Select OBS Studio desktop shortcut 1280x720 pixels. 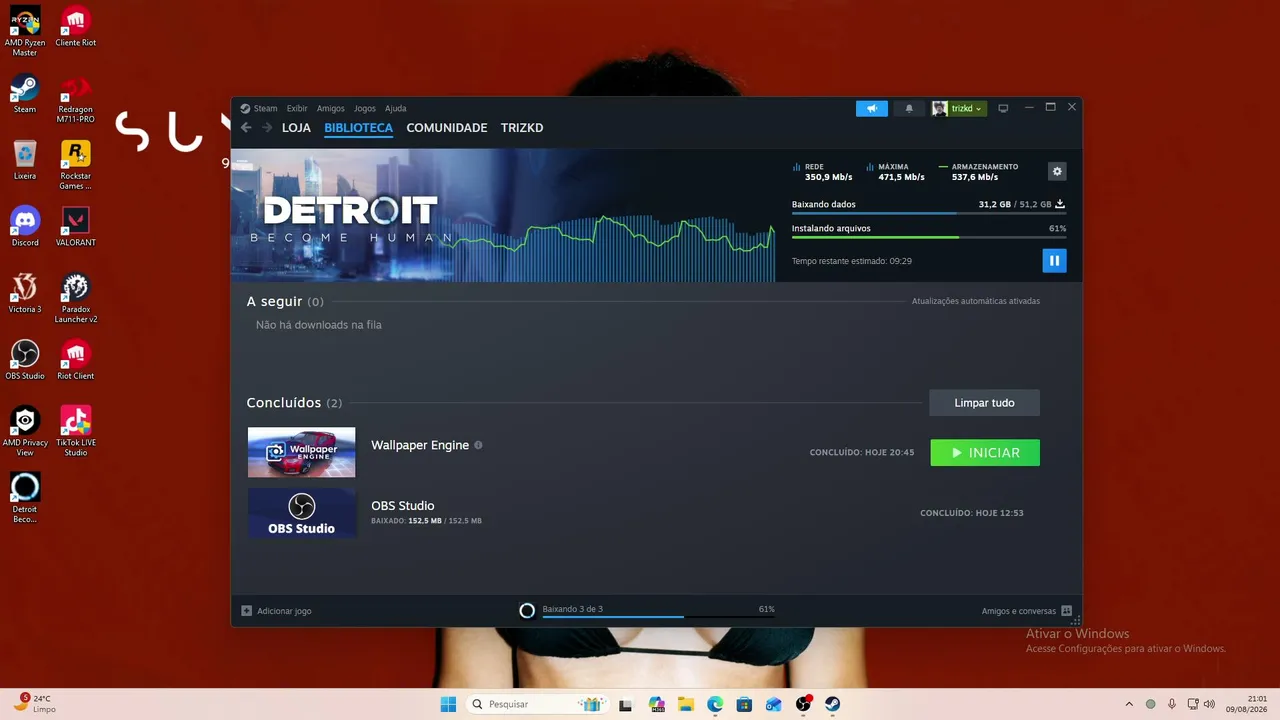click(x=25, y=360)
